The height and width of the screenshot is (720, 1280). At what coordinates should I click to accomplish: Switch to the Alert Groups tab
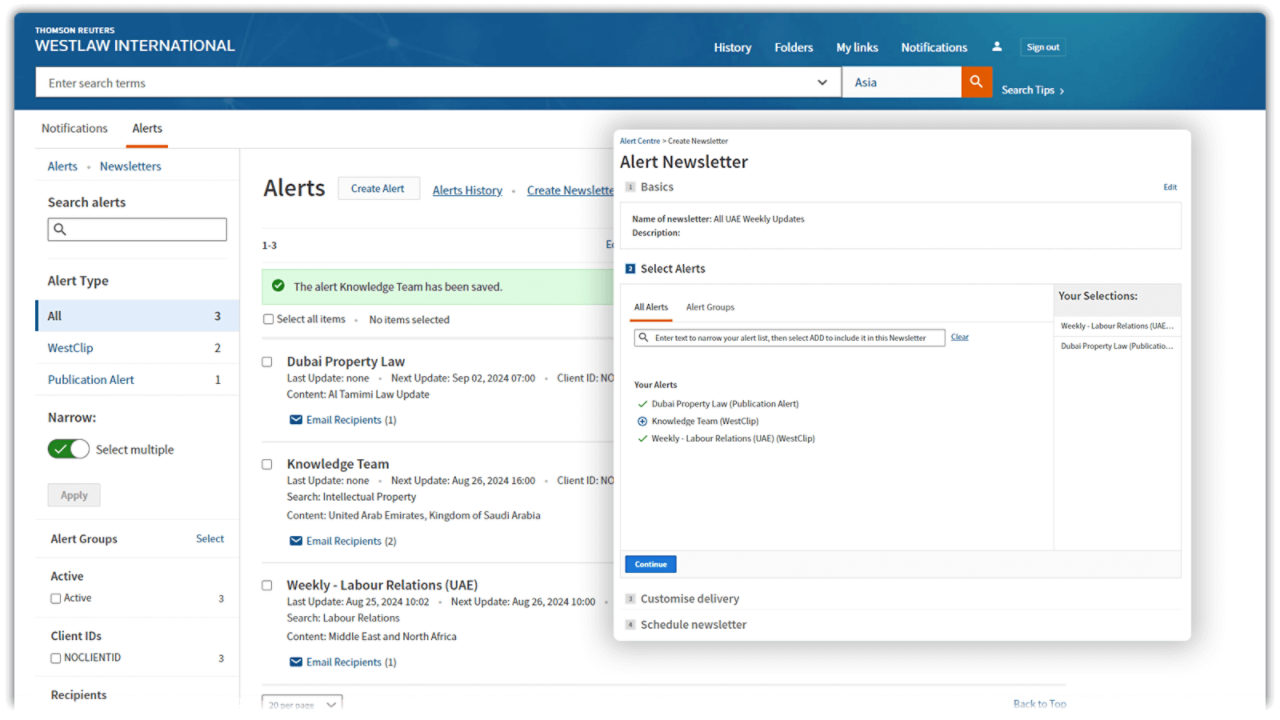click(710, 307)
